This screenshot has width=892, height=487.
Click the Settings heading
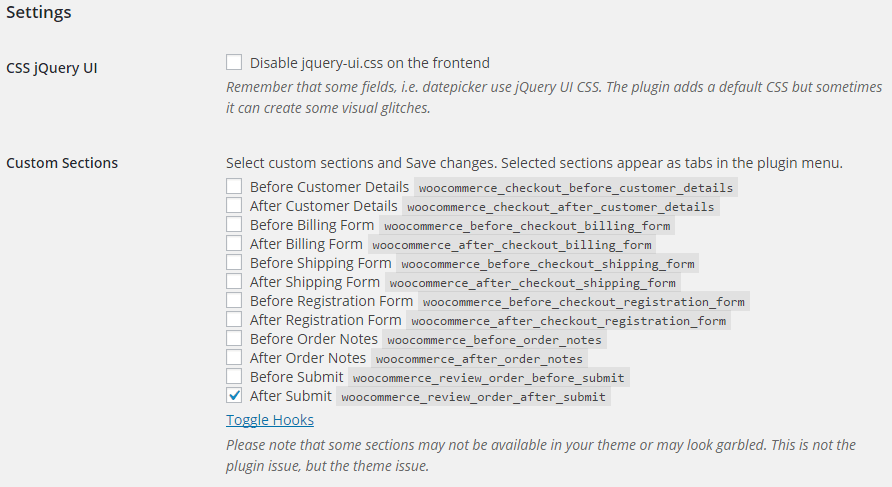(39, 14)
